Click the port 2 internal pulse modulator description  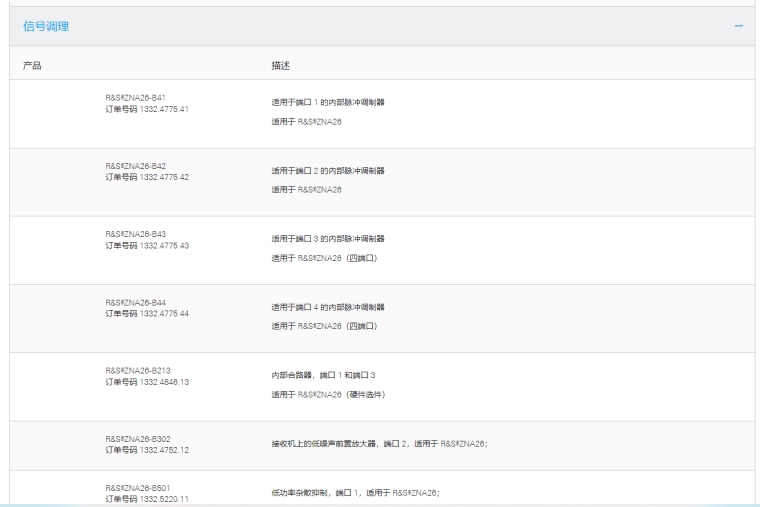[x=328, y=170]
